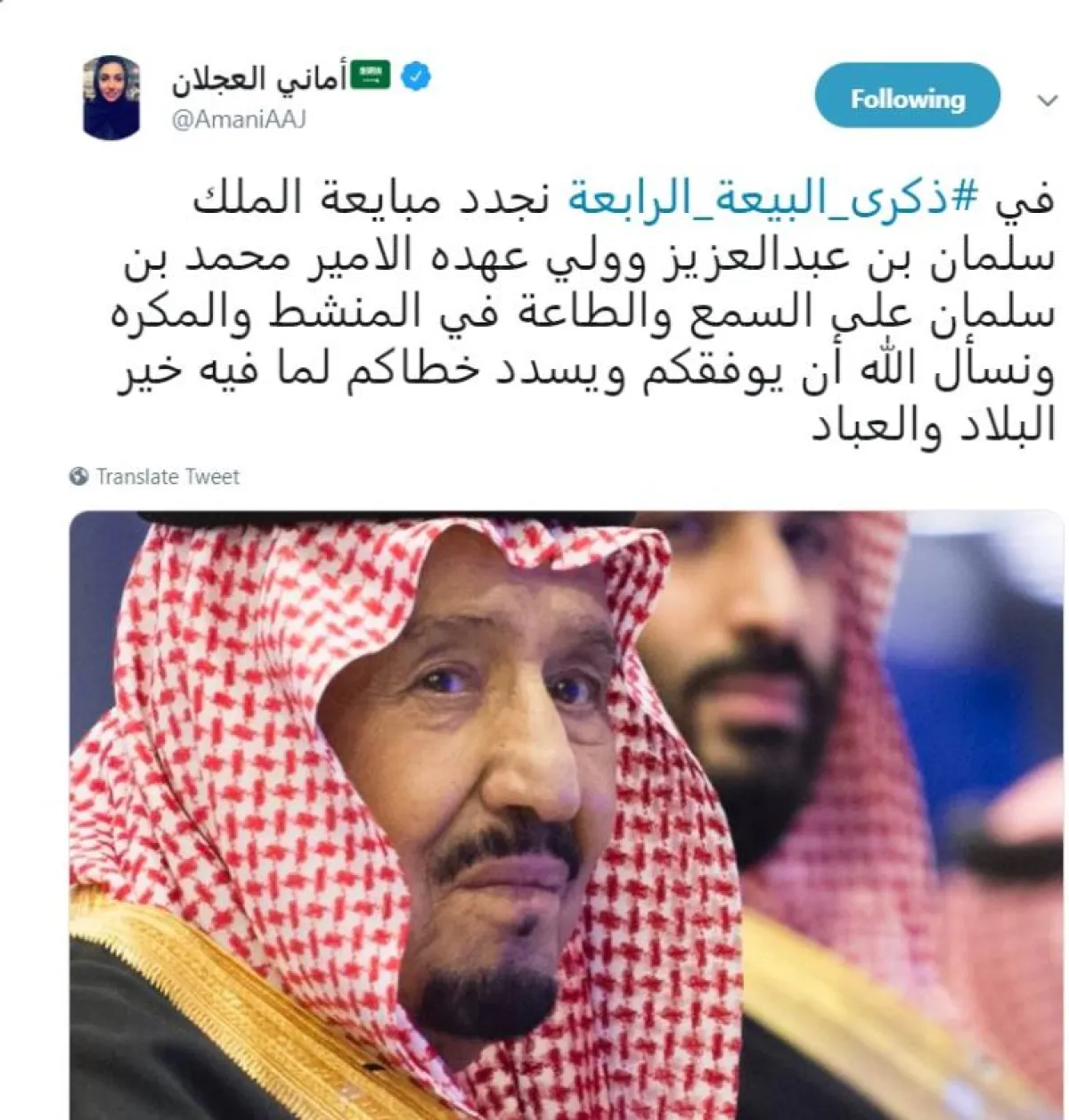The image size is (1069, 1120).
Task: Click the globe icon near Translate Tweet
Action: point(79,477)
